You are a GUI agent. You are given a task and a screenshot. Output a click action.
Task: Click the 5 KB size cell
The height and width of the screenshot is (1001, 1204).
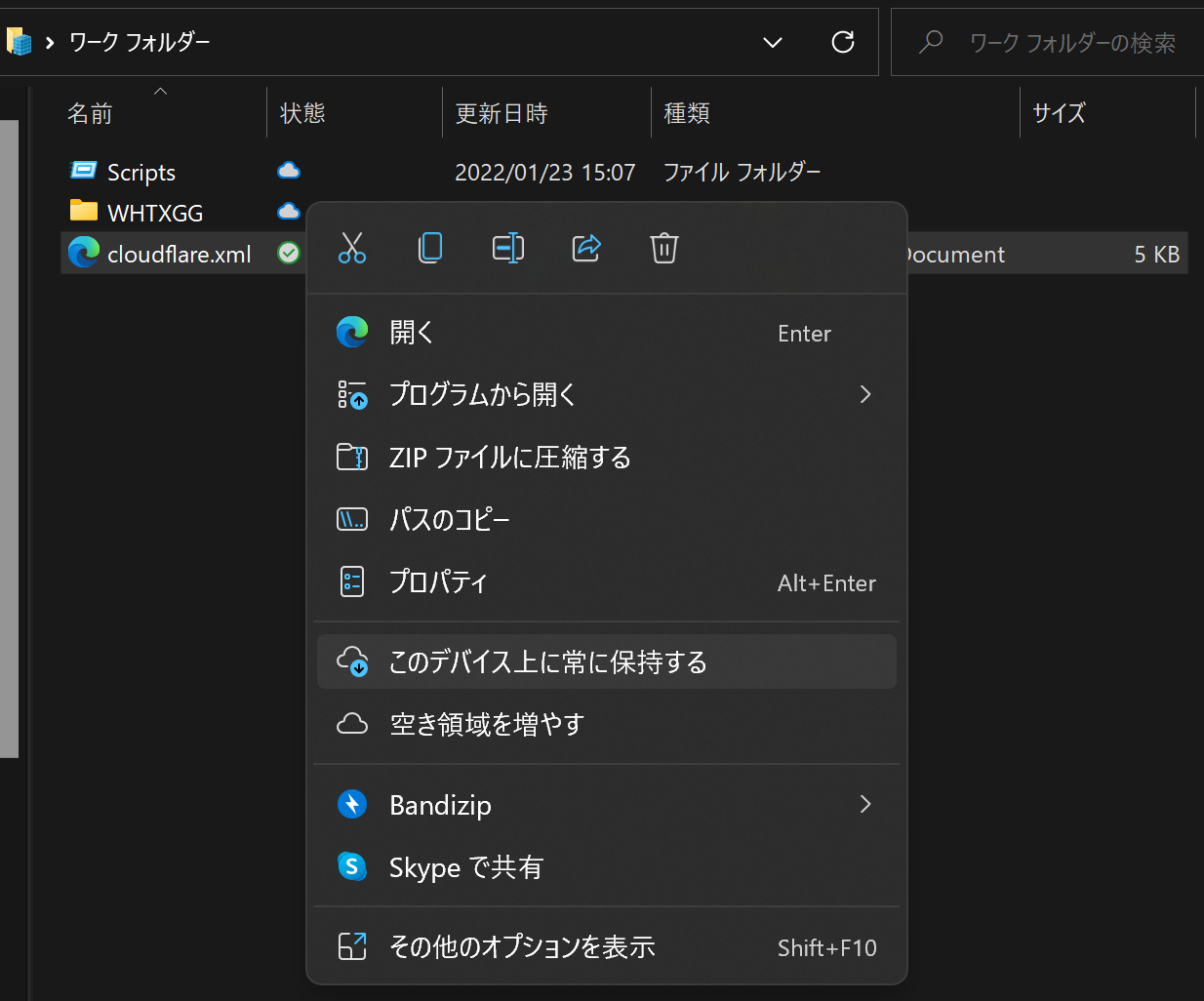click(1157, 254)
